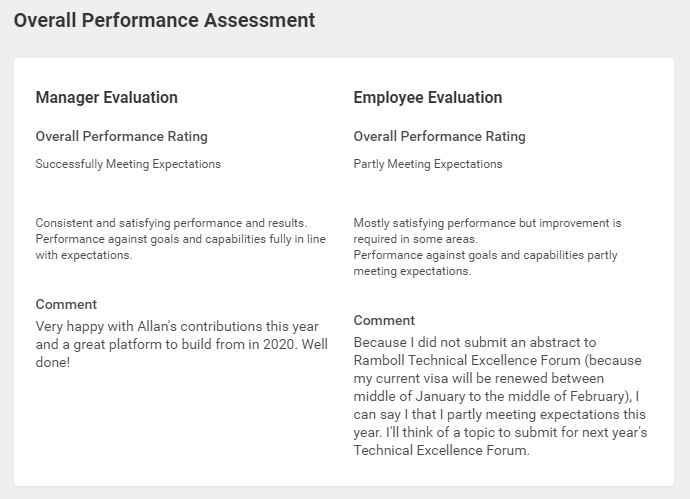Click the Partly Meeting Expectations rating text
Image resolution: width=690 pixels, height=499 pixels.
428,164
